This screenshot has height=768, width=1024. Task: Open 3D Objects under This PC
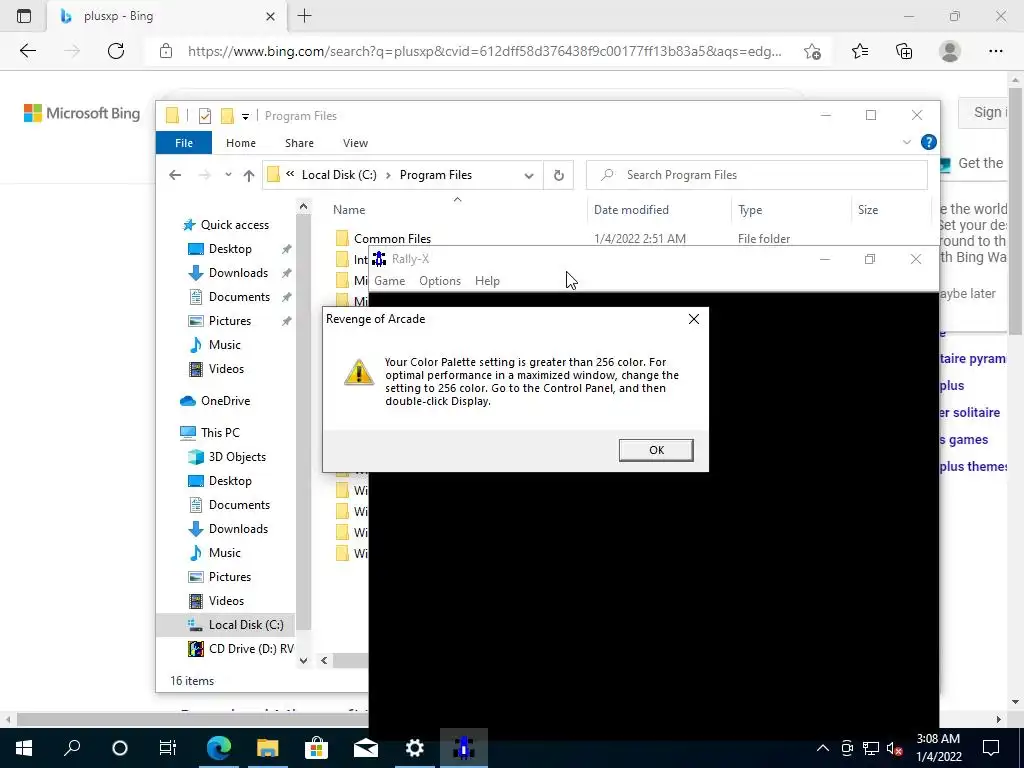[x=236, y=457]
